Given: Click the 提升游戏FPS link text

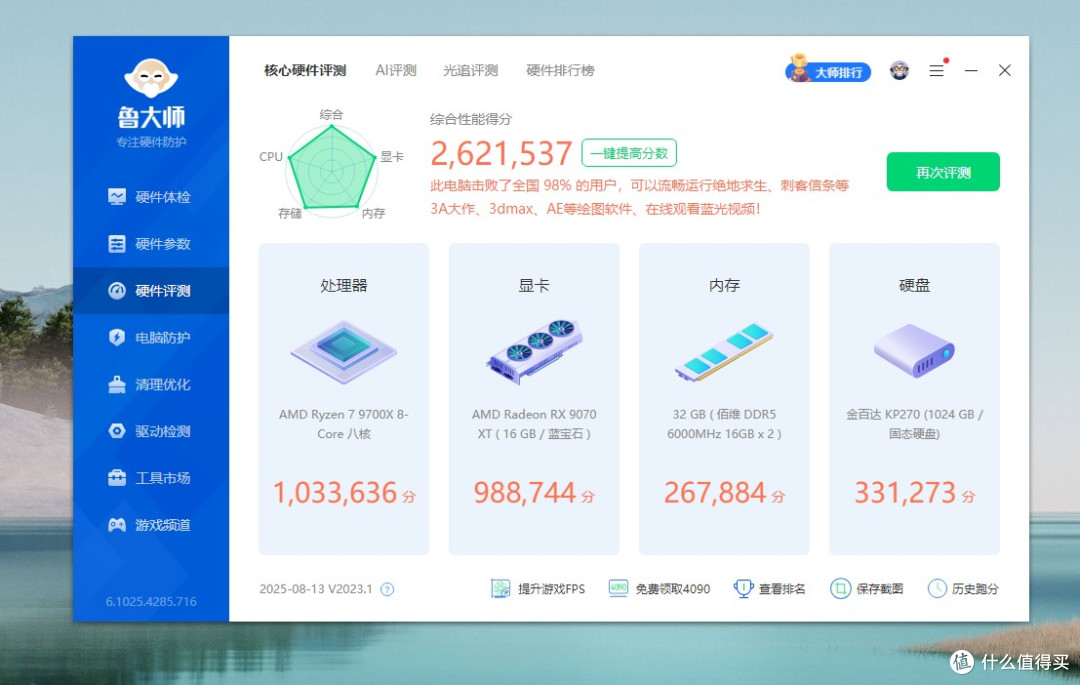Looking at the screenshot, I should tap(552, 589).
